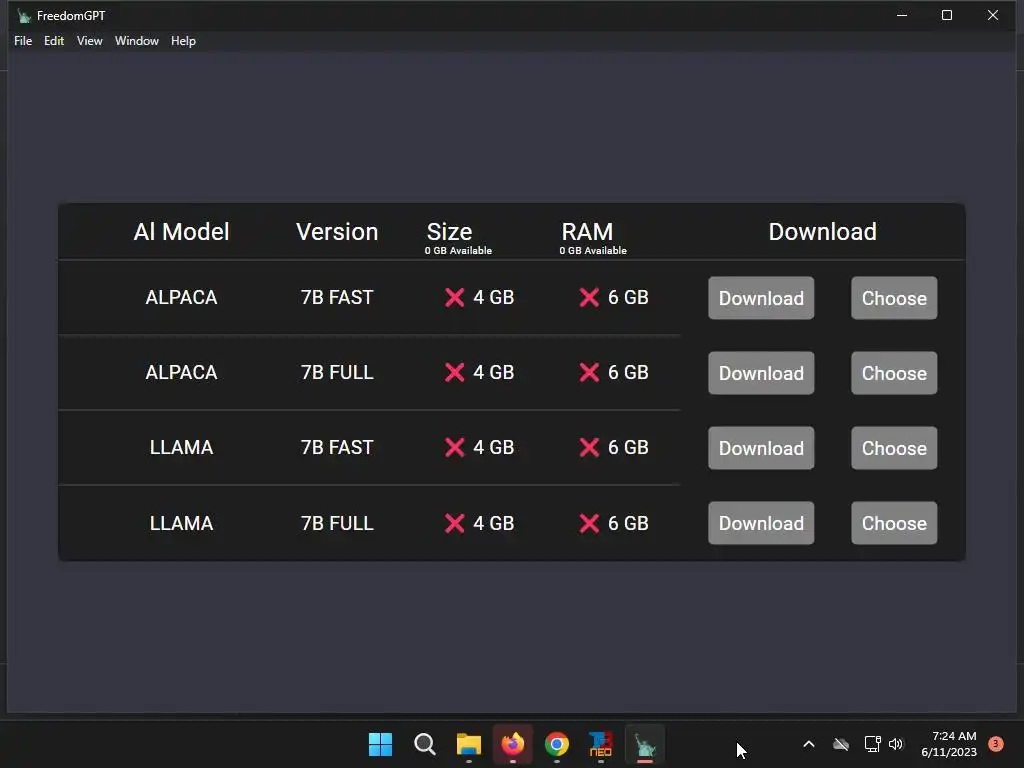Open the NEO app in taskbar
The height and width of the screenshot is (768, 1024).
(x=601, y=744)
